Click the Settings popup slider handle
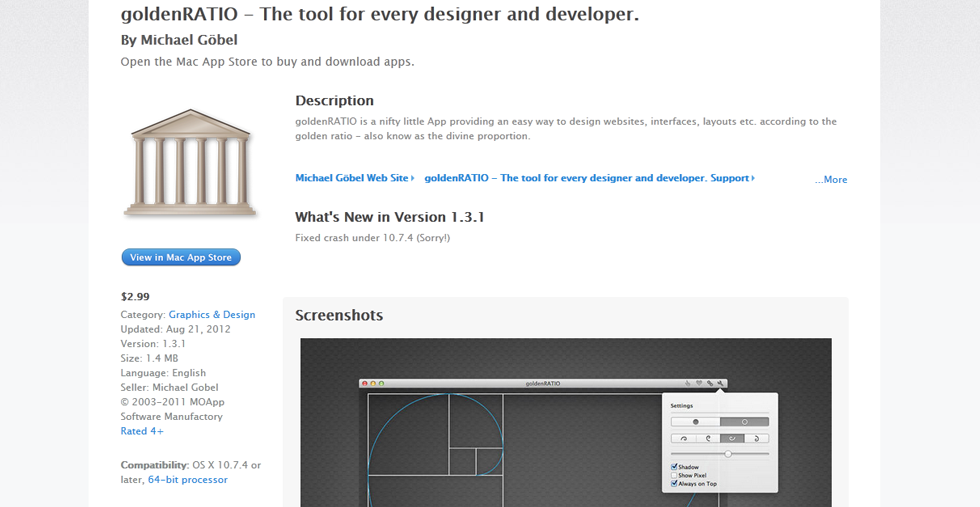The image size is (980, 507). click(x=728, y=454)
